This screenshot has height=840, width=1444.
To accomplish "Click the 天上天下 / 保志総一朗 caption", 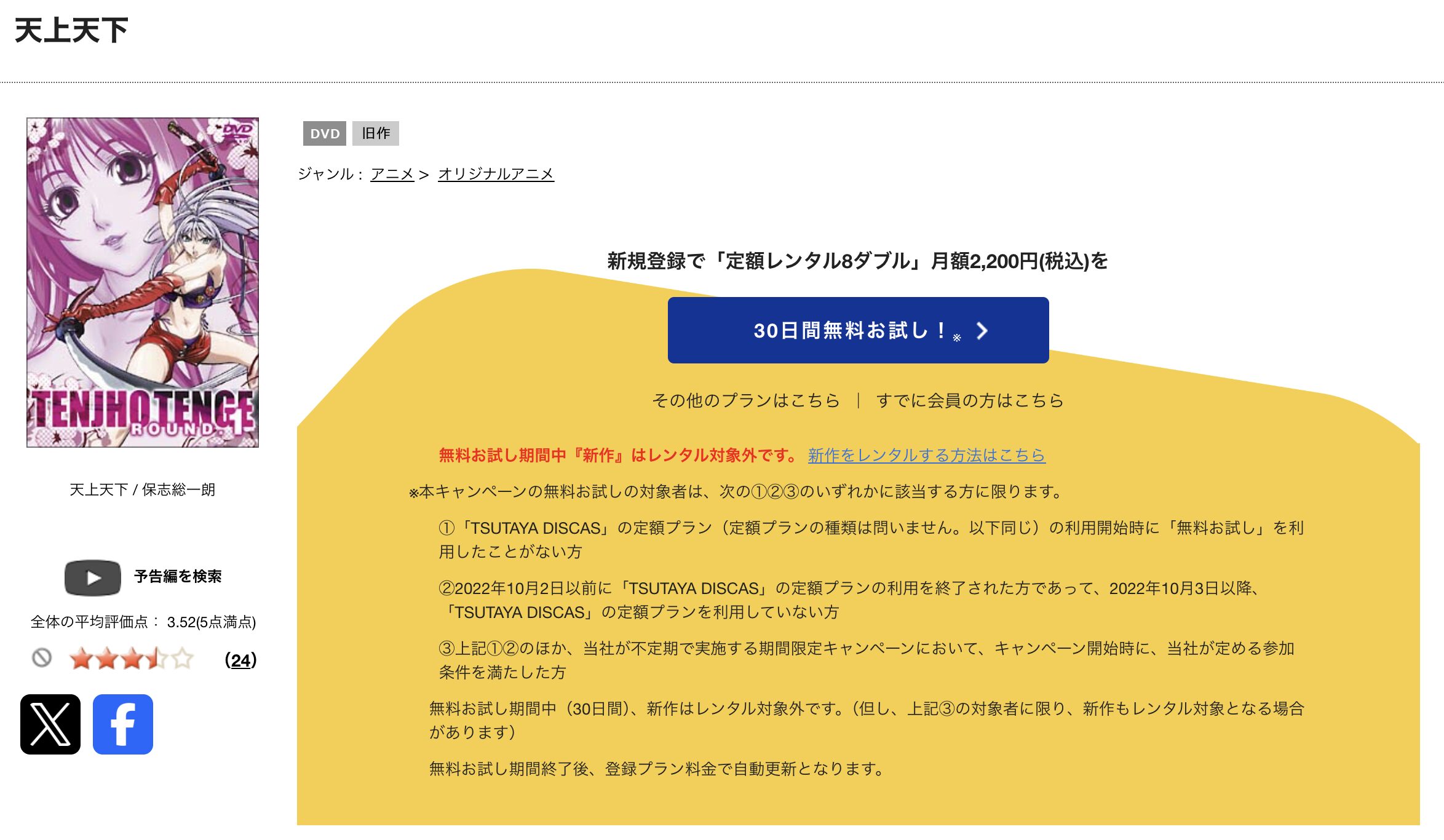I will coord(142,489).
